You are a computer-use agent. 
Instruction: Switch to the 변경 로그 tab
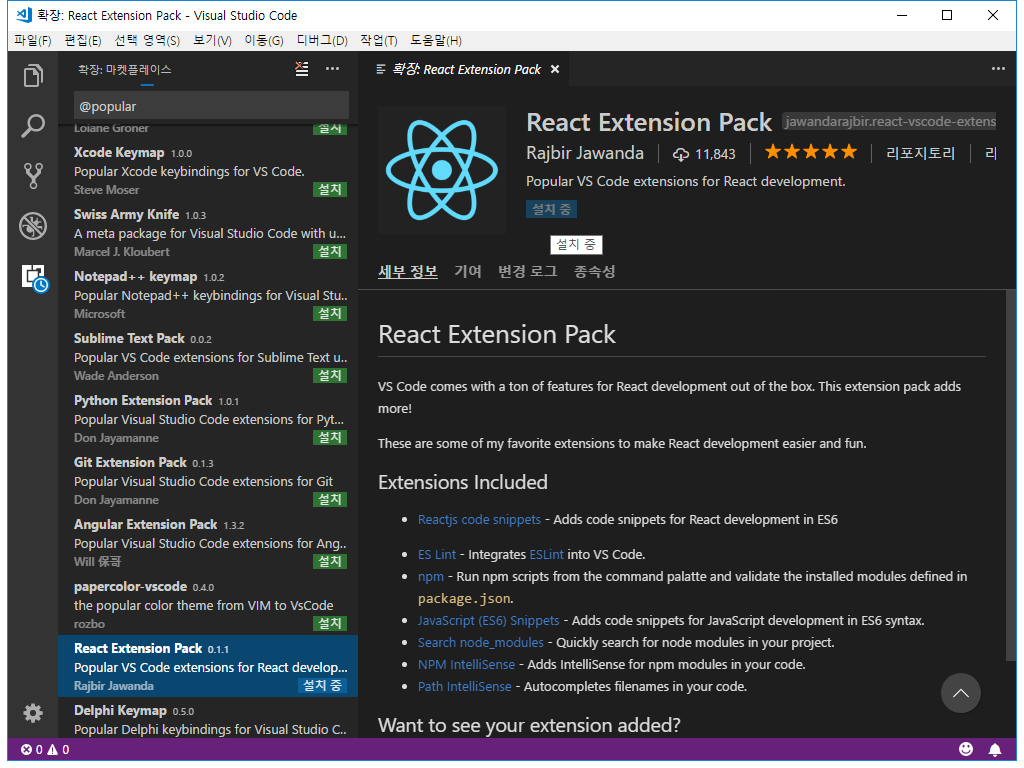528,271
